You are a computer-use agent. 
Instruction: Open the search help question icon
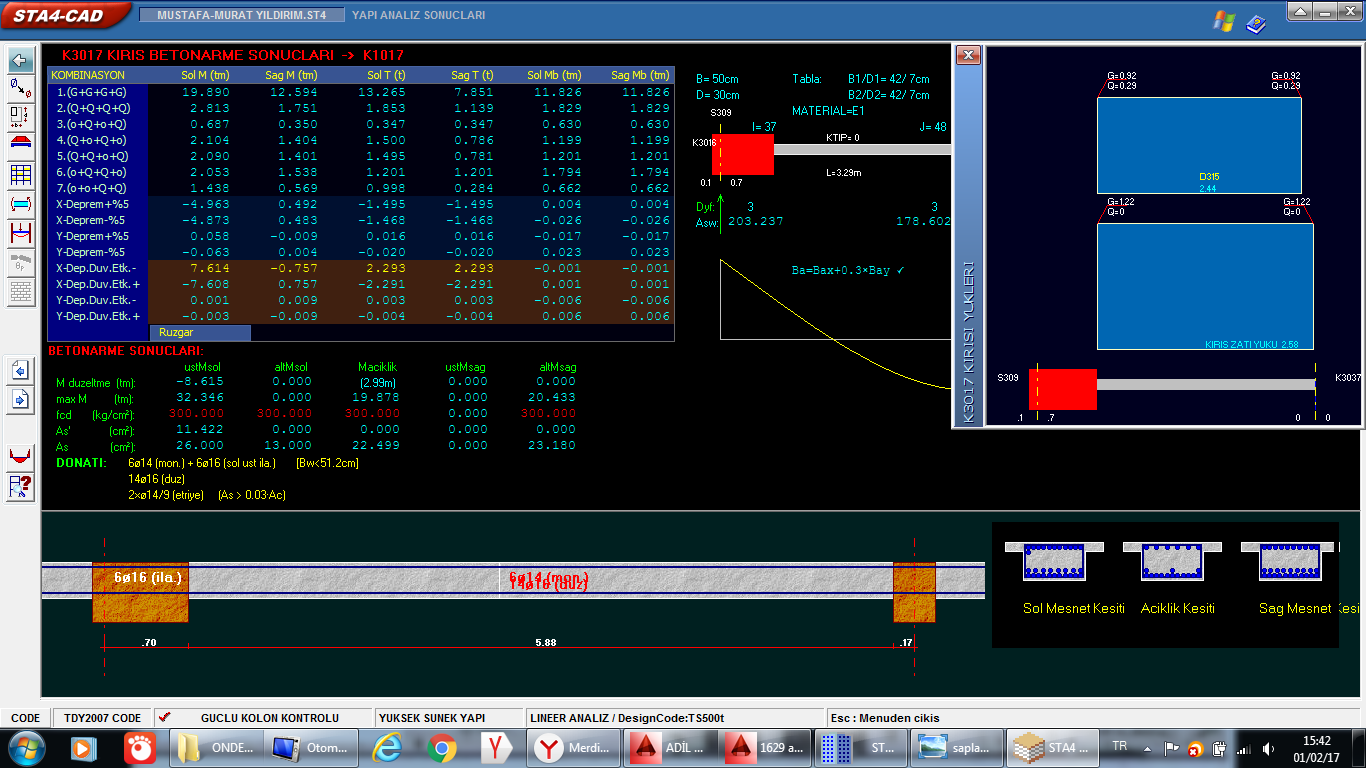(20, 487)
